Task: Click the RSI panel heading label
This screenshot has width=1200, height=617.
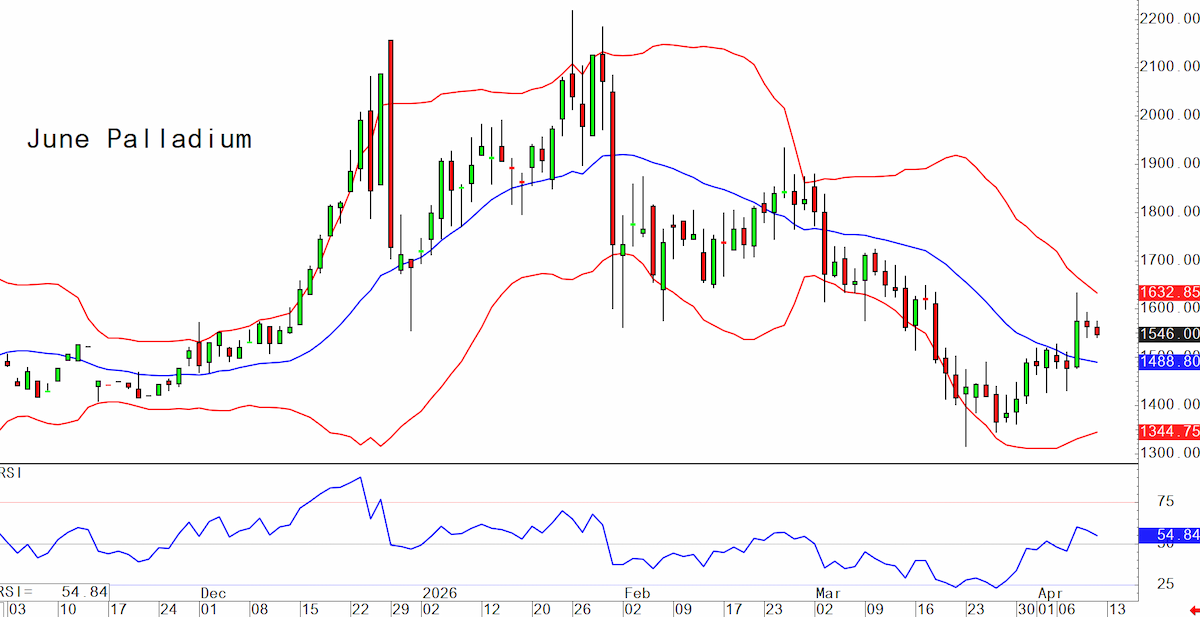Action: pos(11,472)
